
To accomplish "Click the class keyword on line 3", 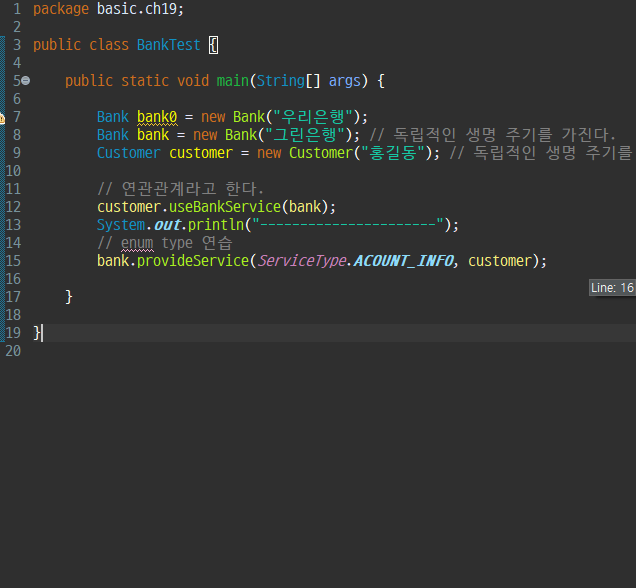I will coord(109,45).
